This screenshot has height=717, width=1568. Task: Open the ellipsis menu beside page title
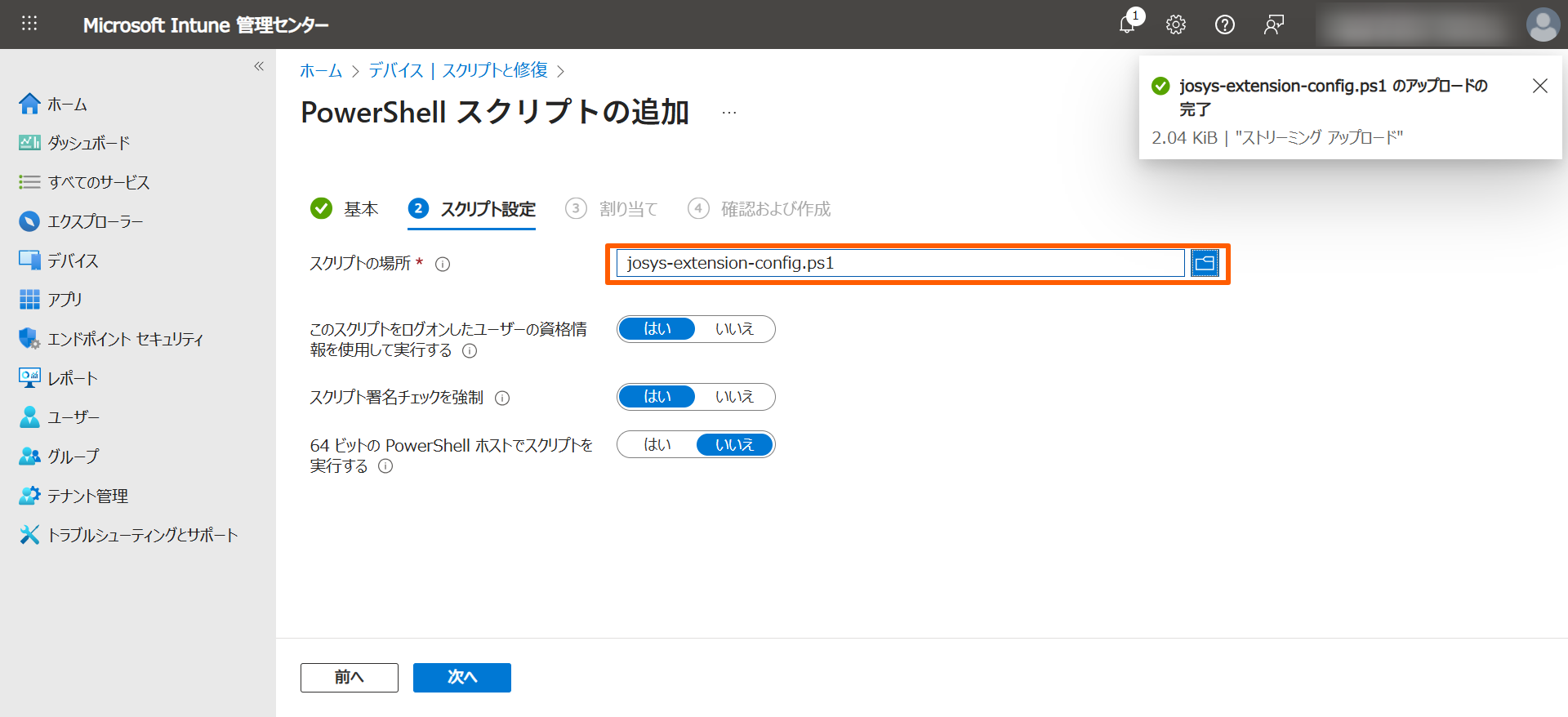[729, 113]
